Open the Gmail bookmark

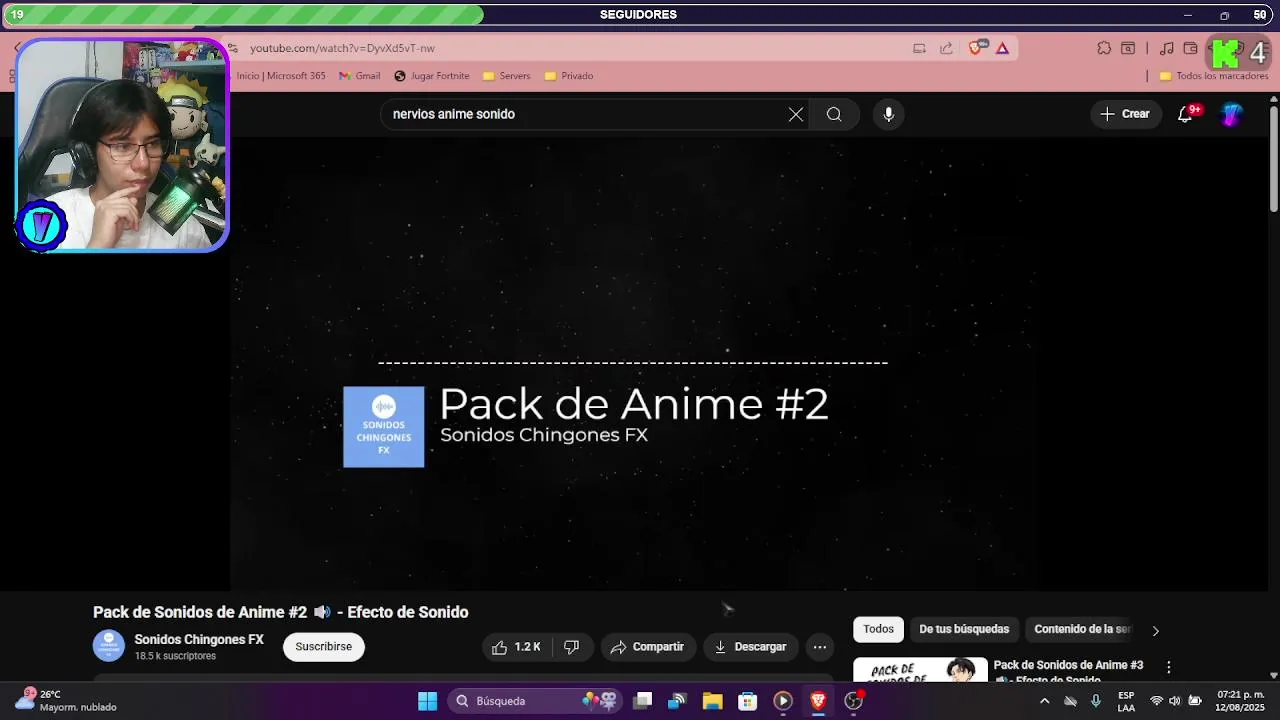coord(360,76)
